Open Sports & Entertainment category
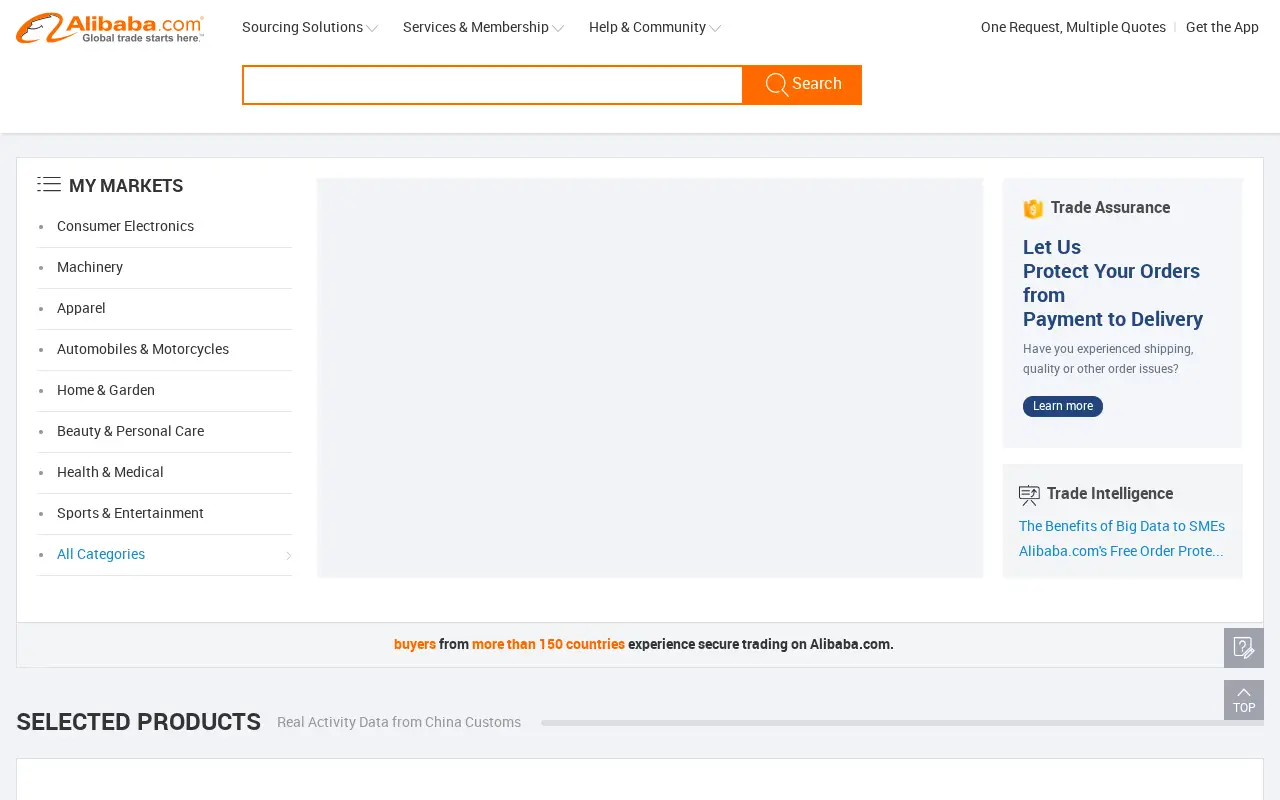 click(130, 513)
